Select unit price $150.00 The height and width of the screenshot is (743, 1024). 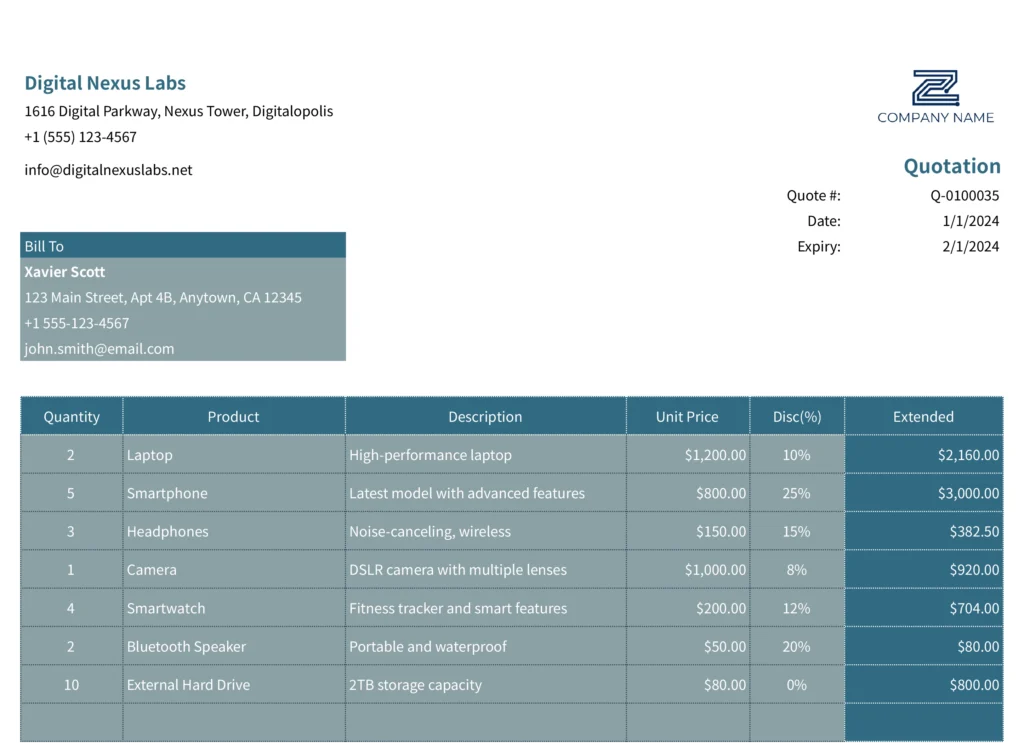pos(688,531)
